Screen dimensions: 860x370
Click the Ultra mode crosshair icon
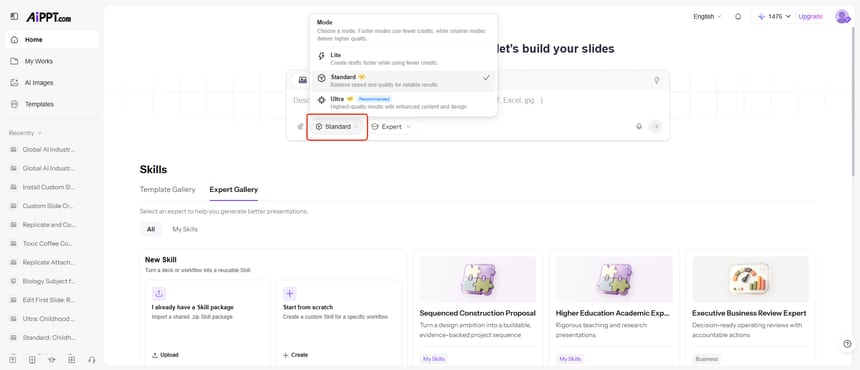click(x=321, y=100)
